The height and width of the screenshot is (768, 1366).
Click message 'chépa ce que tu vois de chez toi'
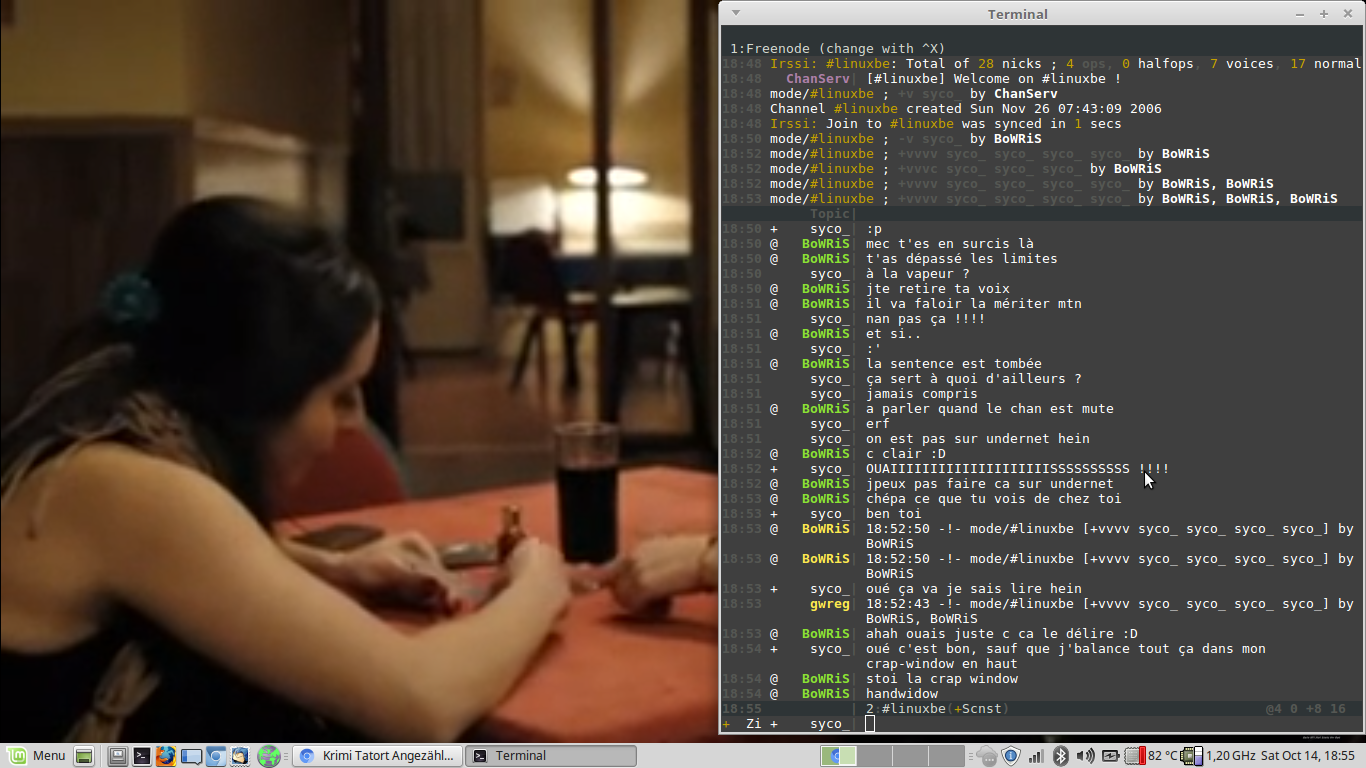pyautogui.click(x=994, y=498)
